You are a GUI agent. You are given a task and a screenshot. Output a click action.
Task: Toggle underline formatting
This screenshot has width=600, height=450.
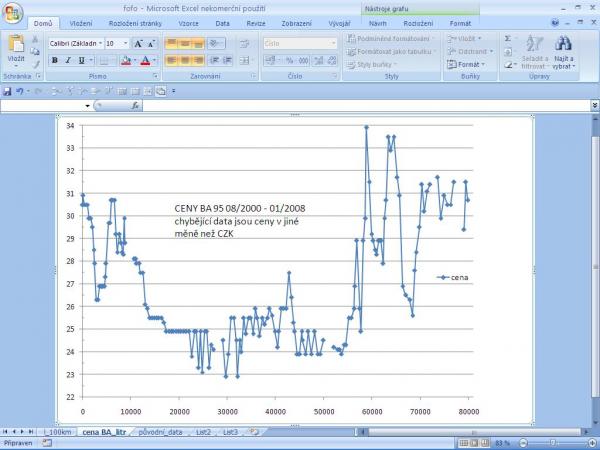[x=82, y=60]
